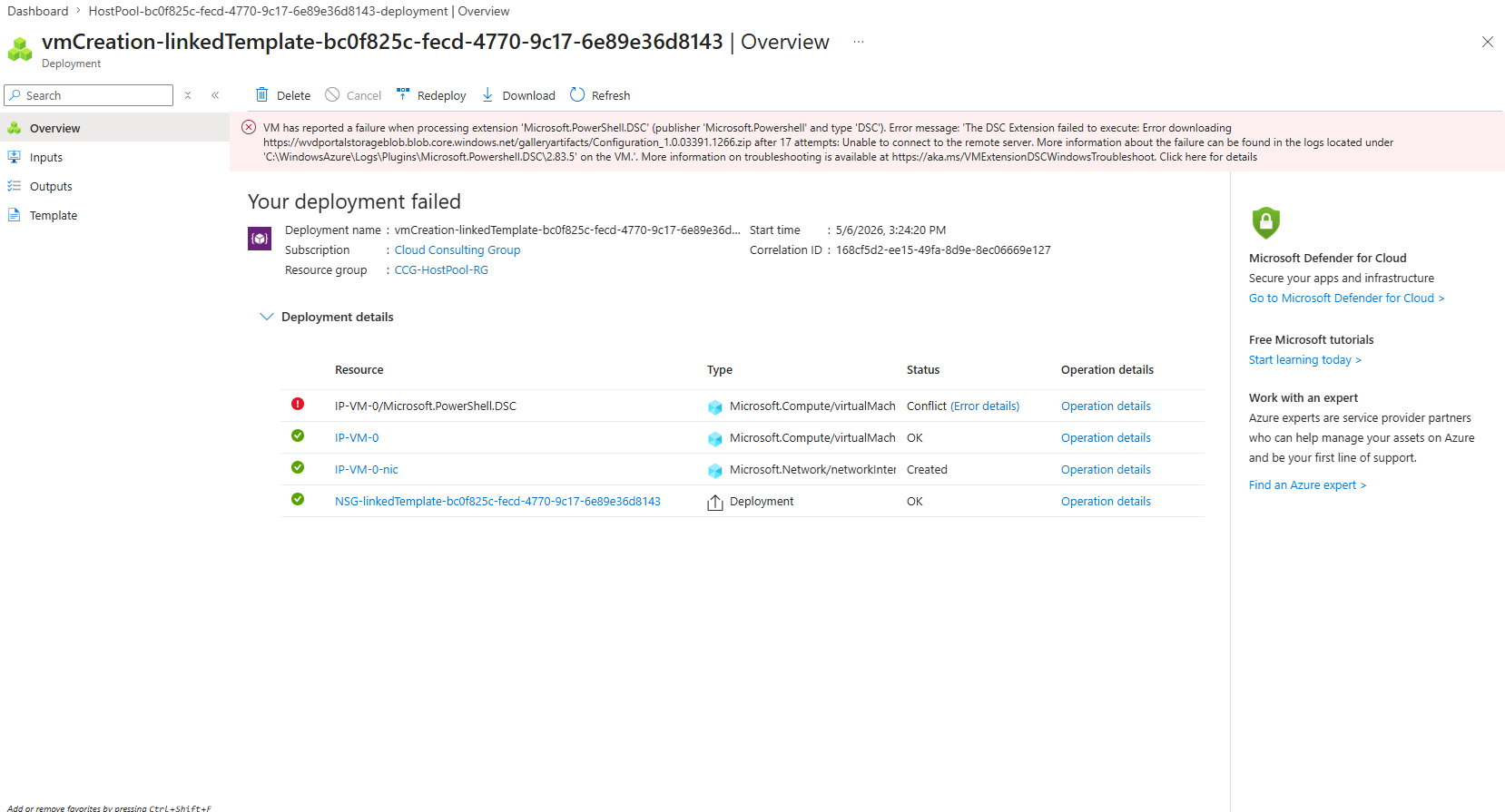Select the truncated Deployment name value

[567, 230]
